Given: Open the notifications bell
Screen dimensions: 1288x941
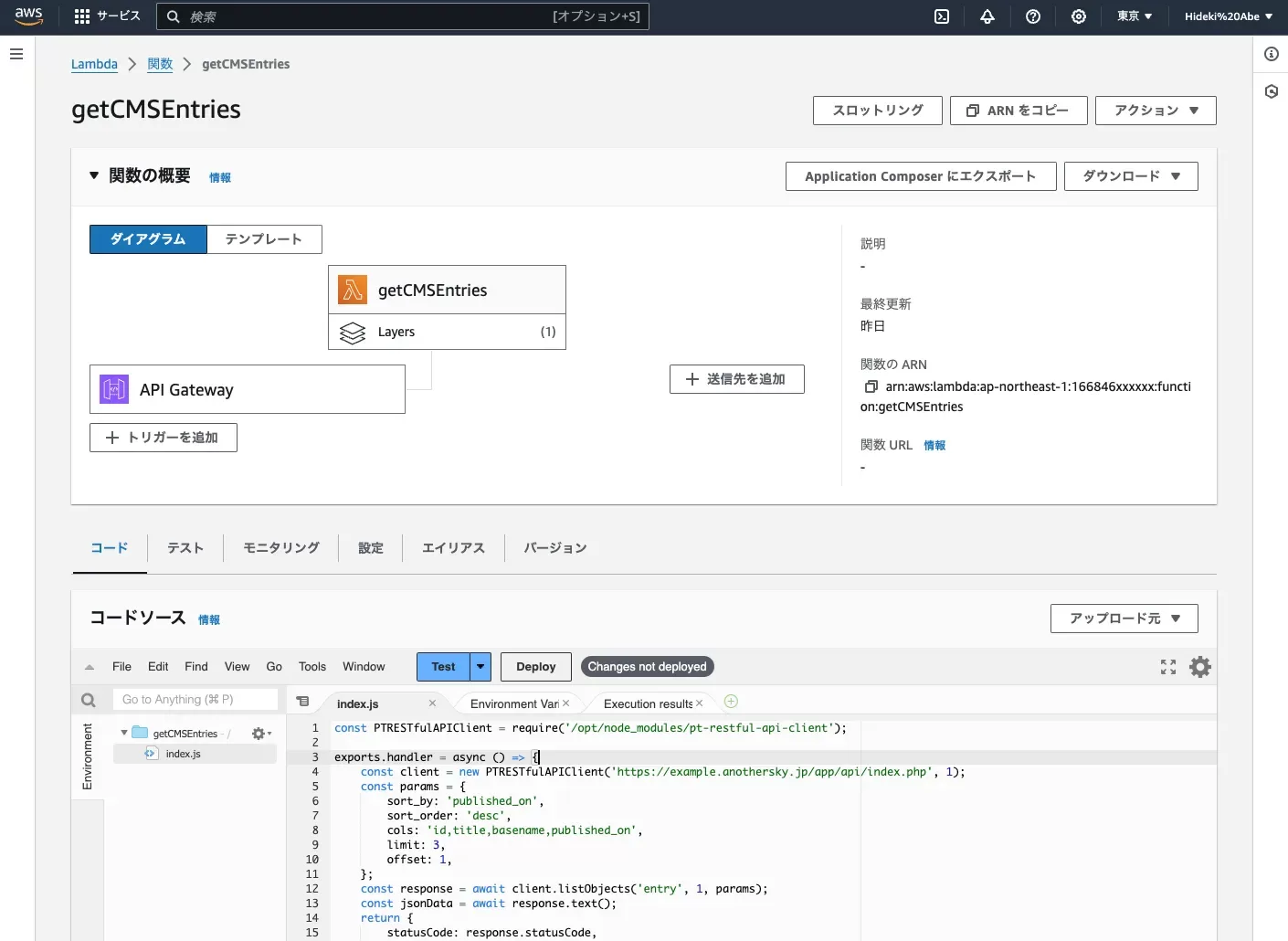Looking at the screenshot, I should 987,16.
